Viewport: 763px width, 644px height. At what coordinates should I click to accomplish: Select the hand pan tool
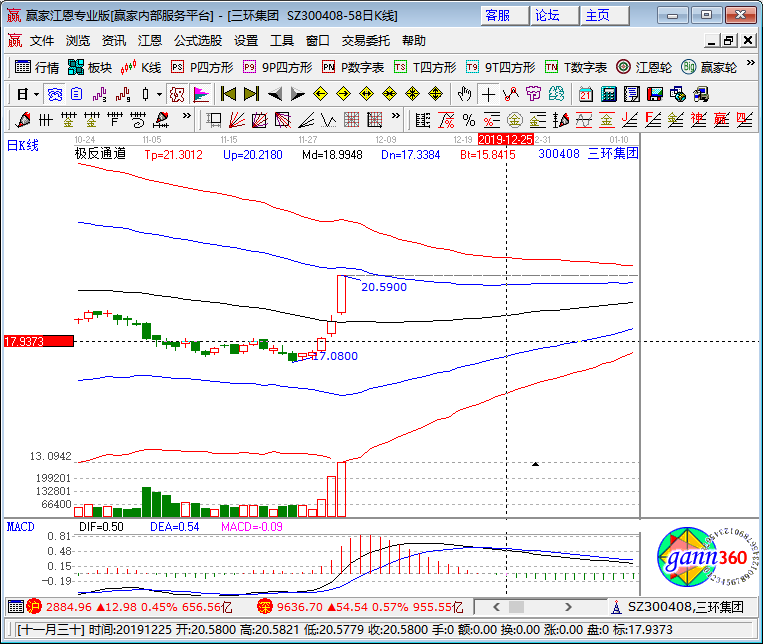(x=465, y=94)
